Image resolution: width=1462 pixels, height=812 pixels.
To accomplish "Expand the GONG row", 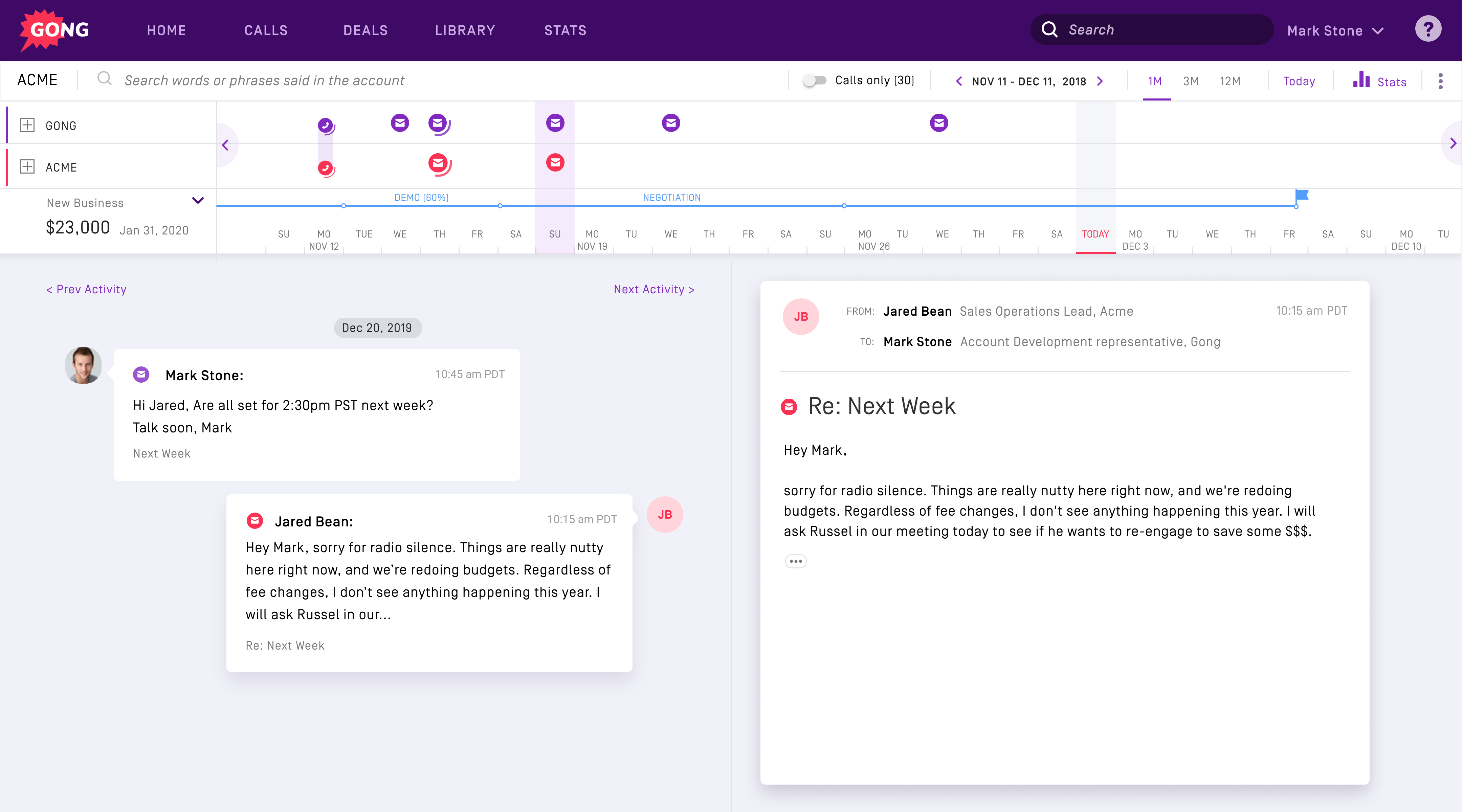I will tap(27, 125).
